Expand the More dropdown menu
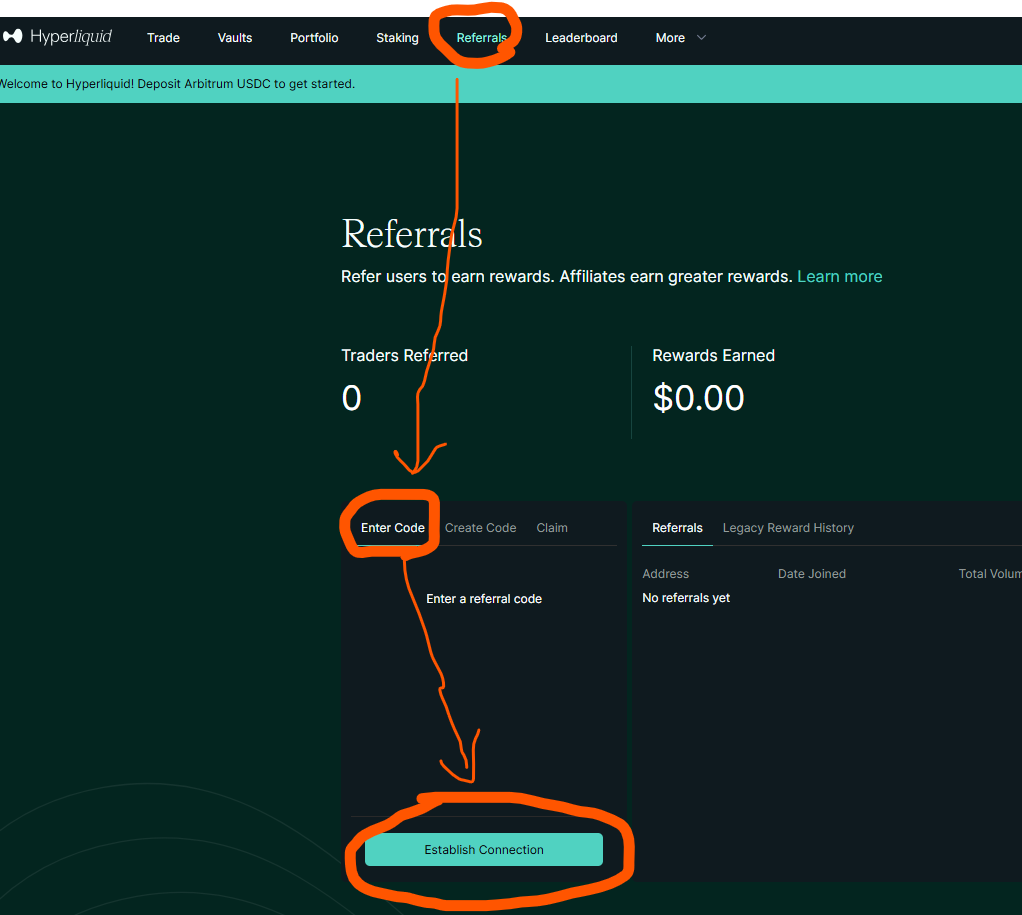Image resolution: width=1022 pixels, height=915 pixels. [680, 38]
